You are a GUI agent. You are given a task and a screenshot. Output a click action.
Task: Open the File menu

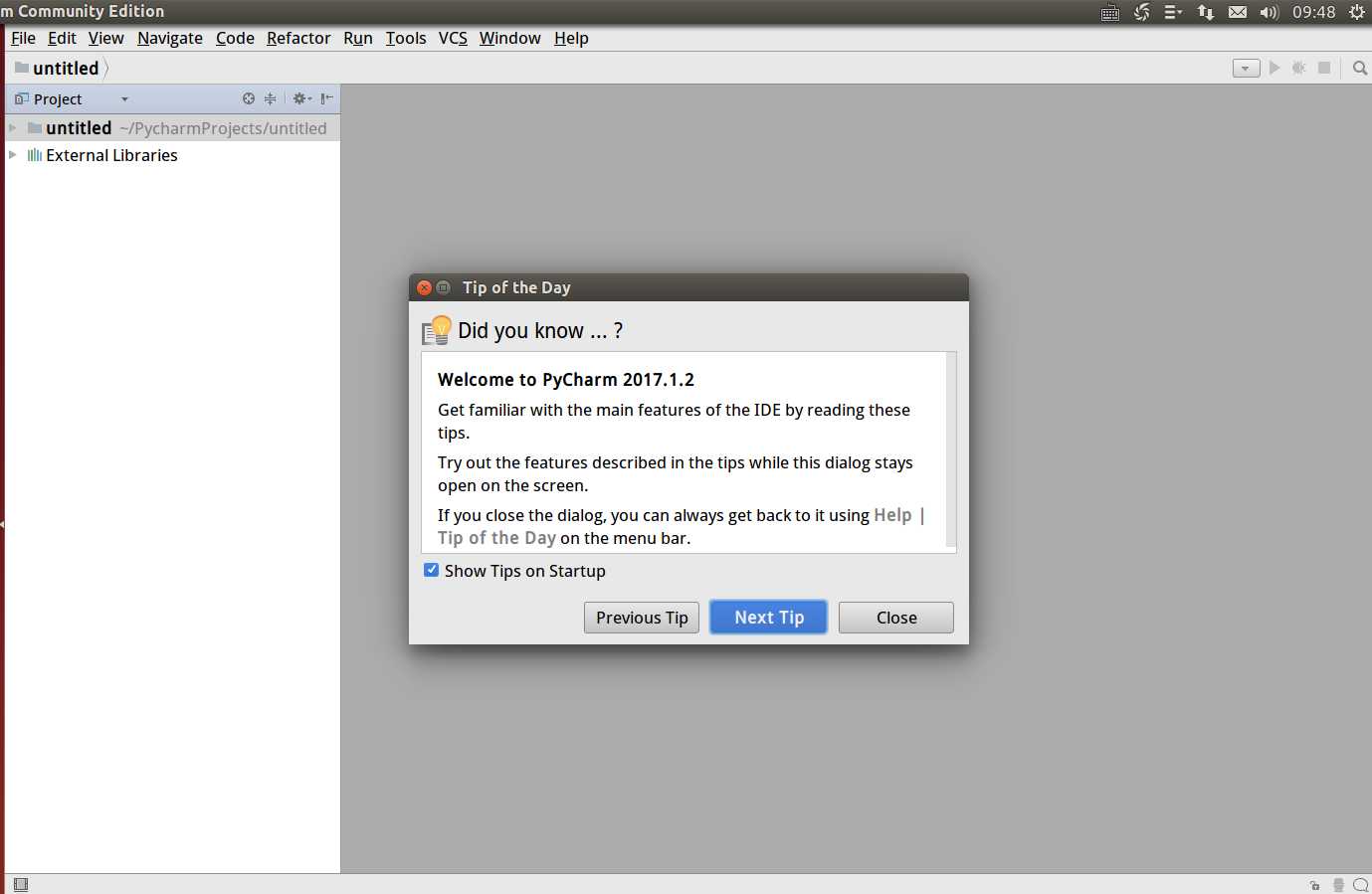pos(23,38)
